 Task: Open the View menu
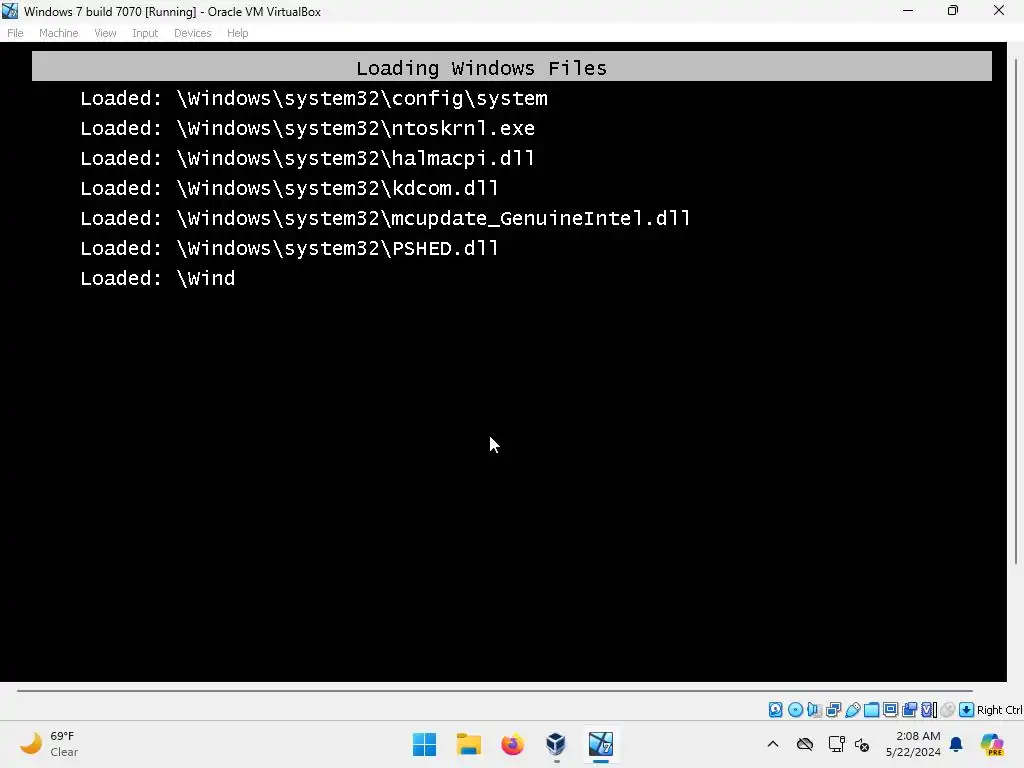[x=105, y=33]
